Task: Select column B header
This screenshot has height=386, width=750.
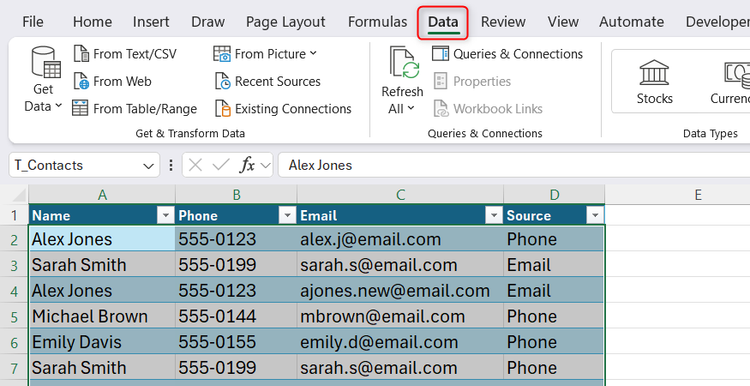Action: click(236, 195)
